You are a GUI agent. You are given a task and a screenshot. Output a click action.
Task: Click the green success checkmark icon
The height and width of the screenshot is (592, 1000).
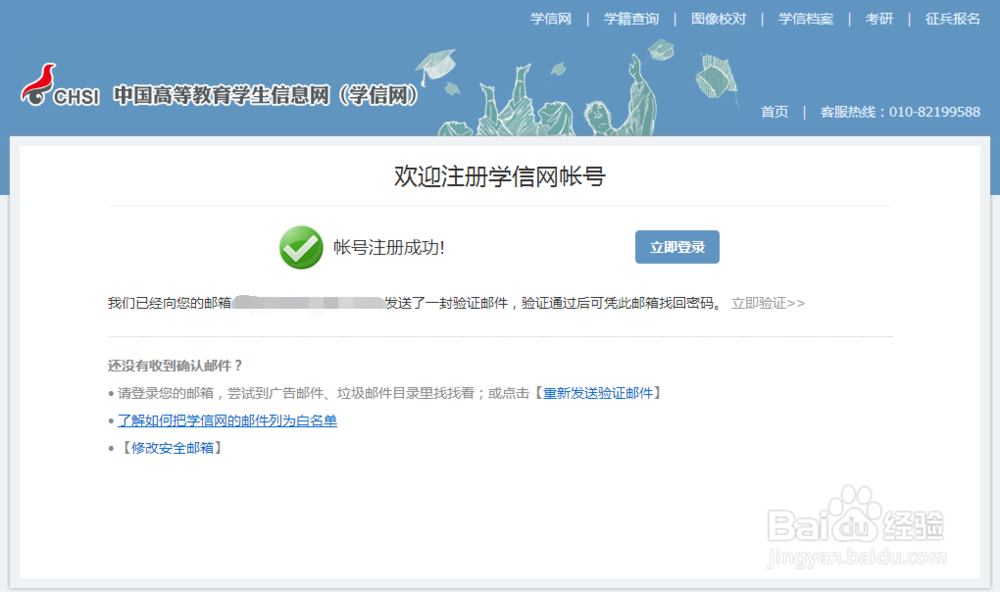coord(301,248)
